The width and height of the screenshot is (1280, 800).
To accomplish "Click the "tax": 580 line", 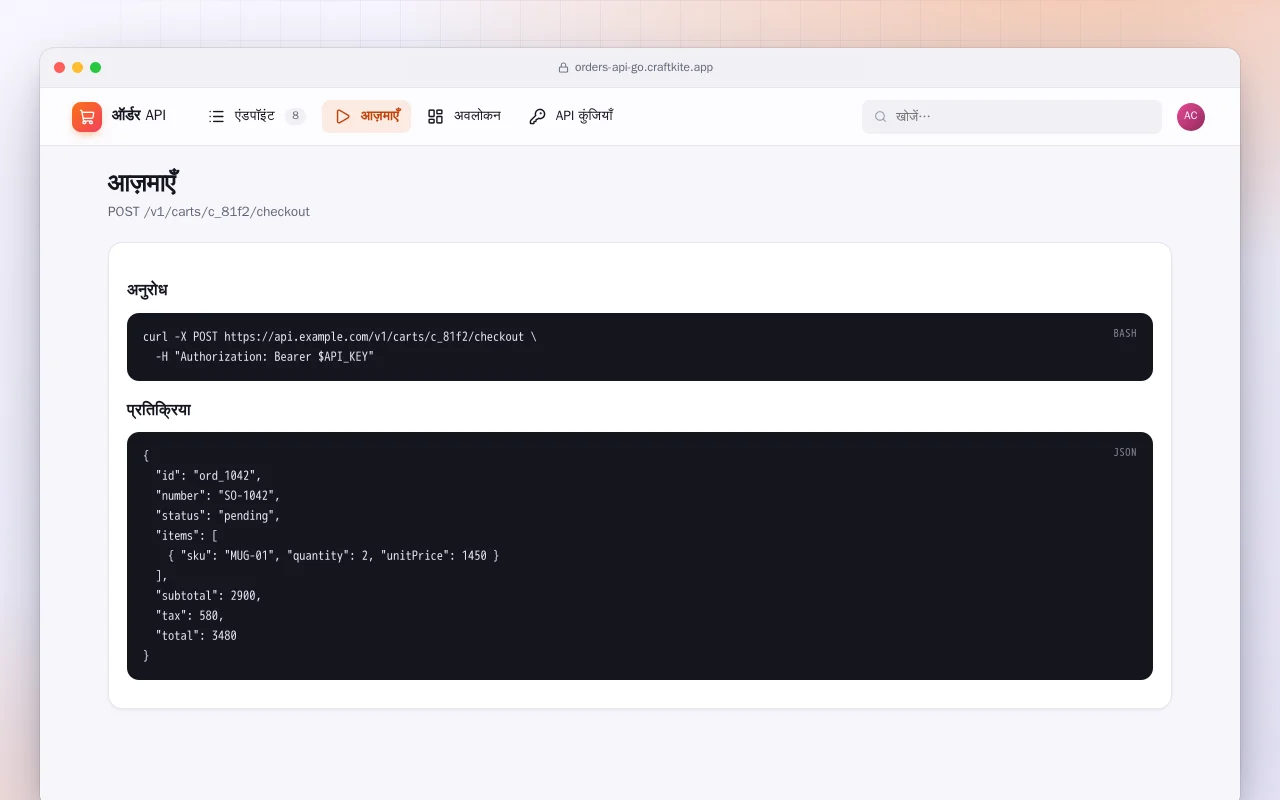I will (190, 616).
